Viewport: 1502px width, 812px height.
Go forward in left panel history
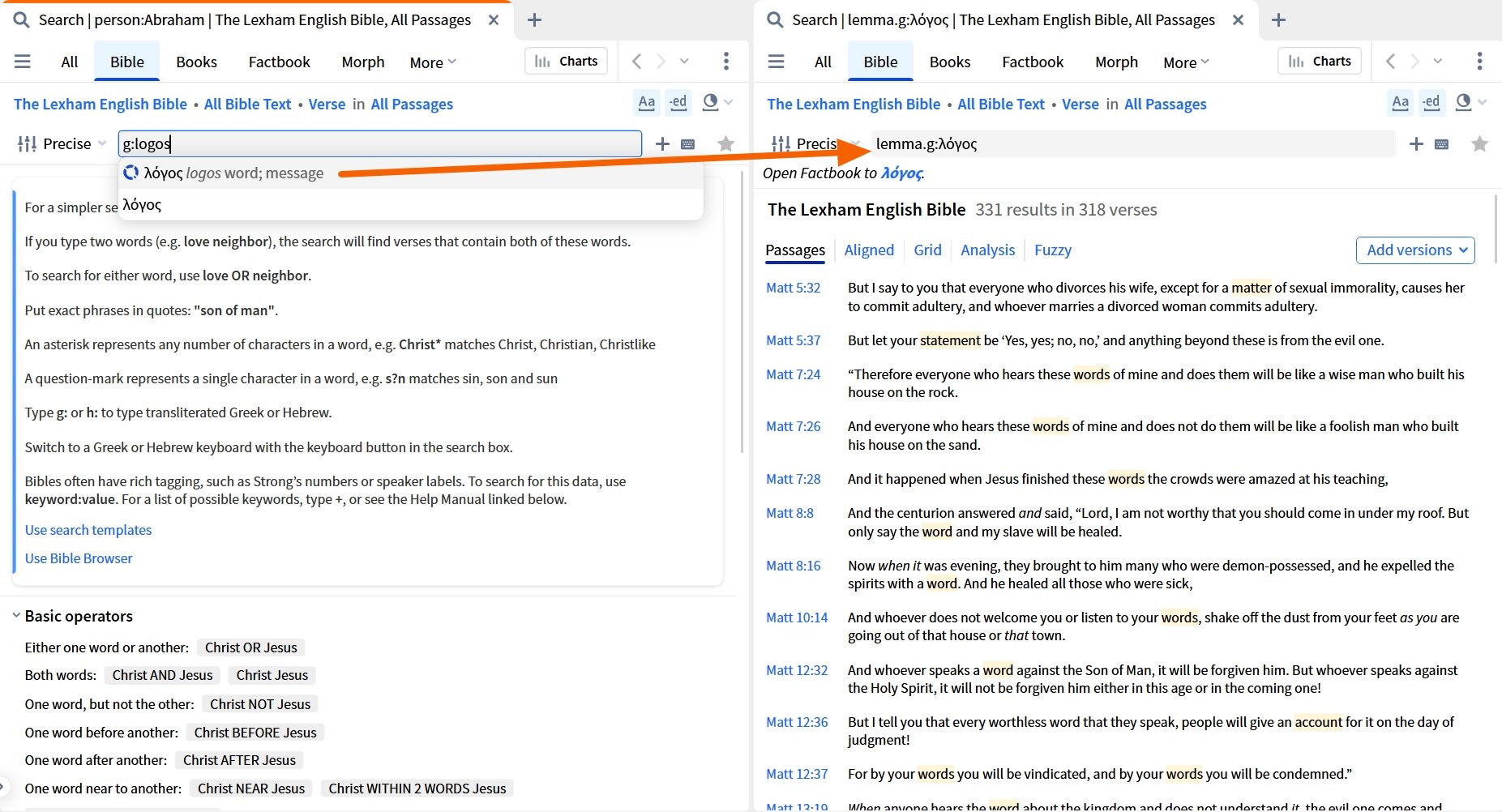point(661,62)
